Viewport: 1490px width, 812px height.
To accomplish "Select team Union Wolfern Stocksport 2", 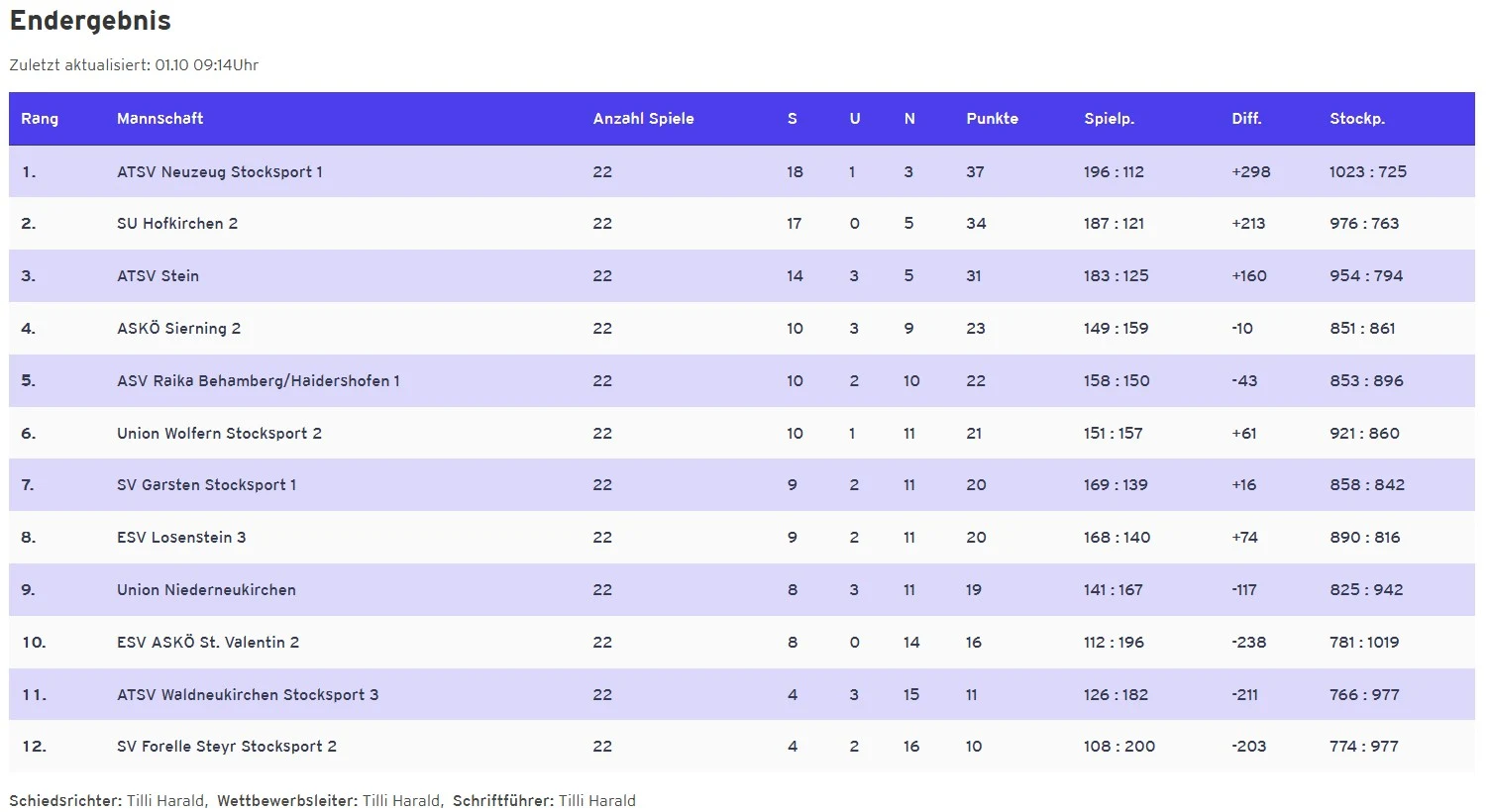I will pyautogui.click(x=219, y=434).
